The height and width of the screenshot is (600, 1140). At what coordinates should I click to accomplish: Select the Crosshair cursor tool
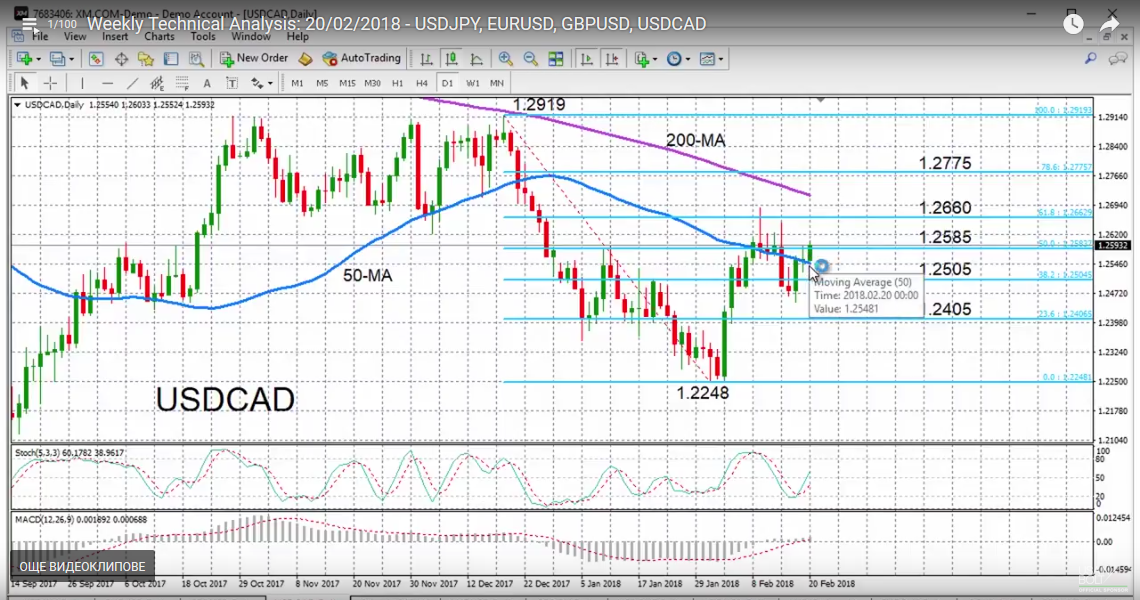(x=49, y=83)
